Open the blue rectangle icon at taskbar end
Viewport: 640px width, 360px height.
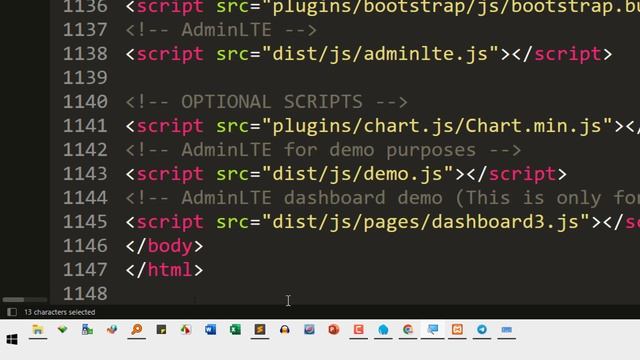[507, 330]
